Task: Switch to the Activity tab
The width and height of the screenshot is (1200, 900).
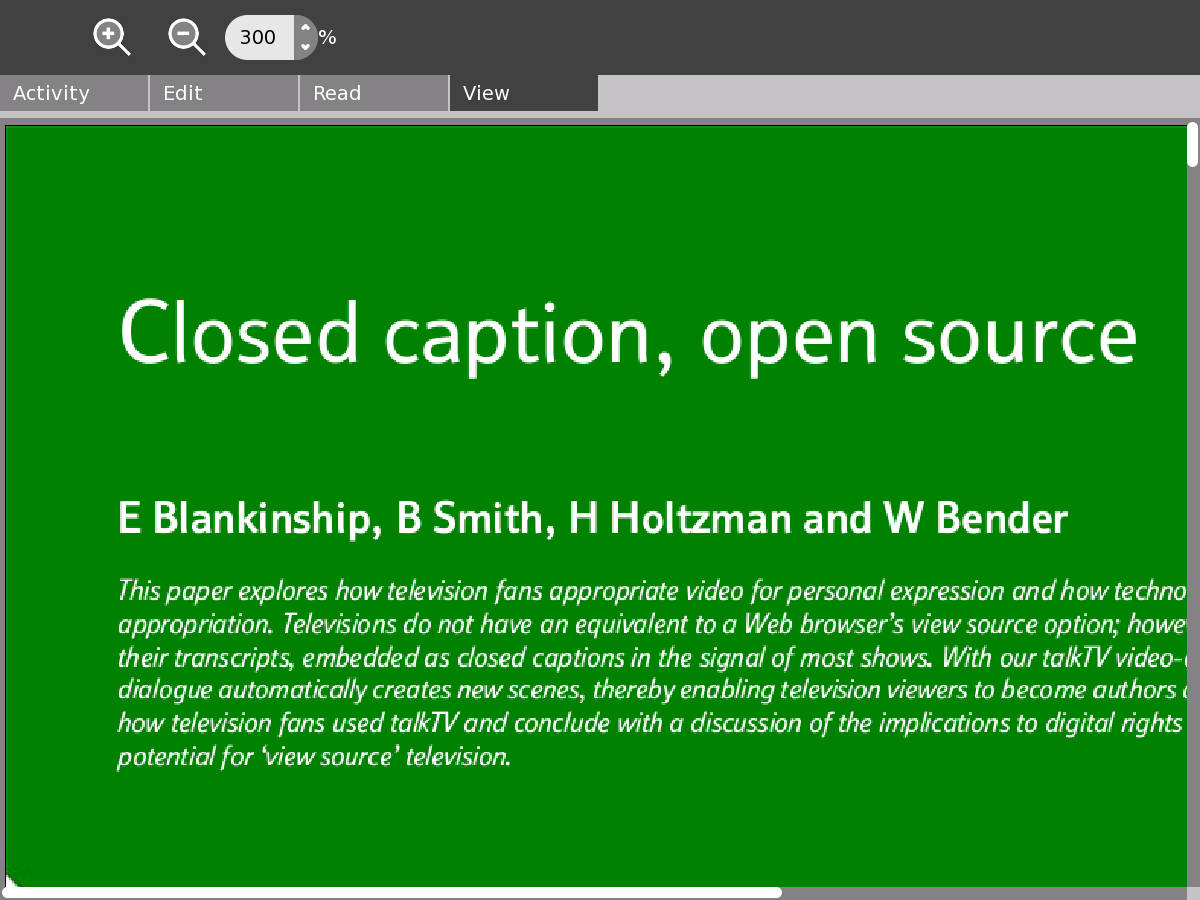Action: coord(74,93)
